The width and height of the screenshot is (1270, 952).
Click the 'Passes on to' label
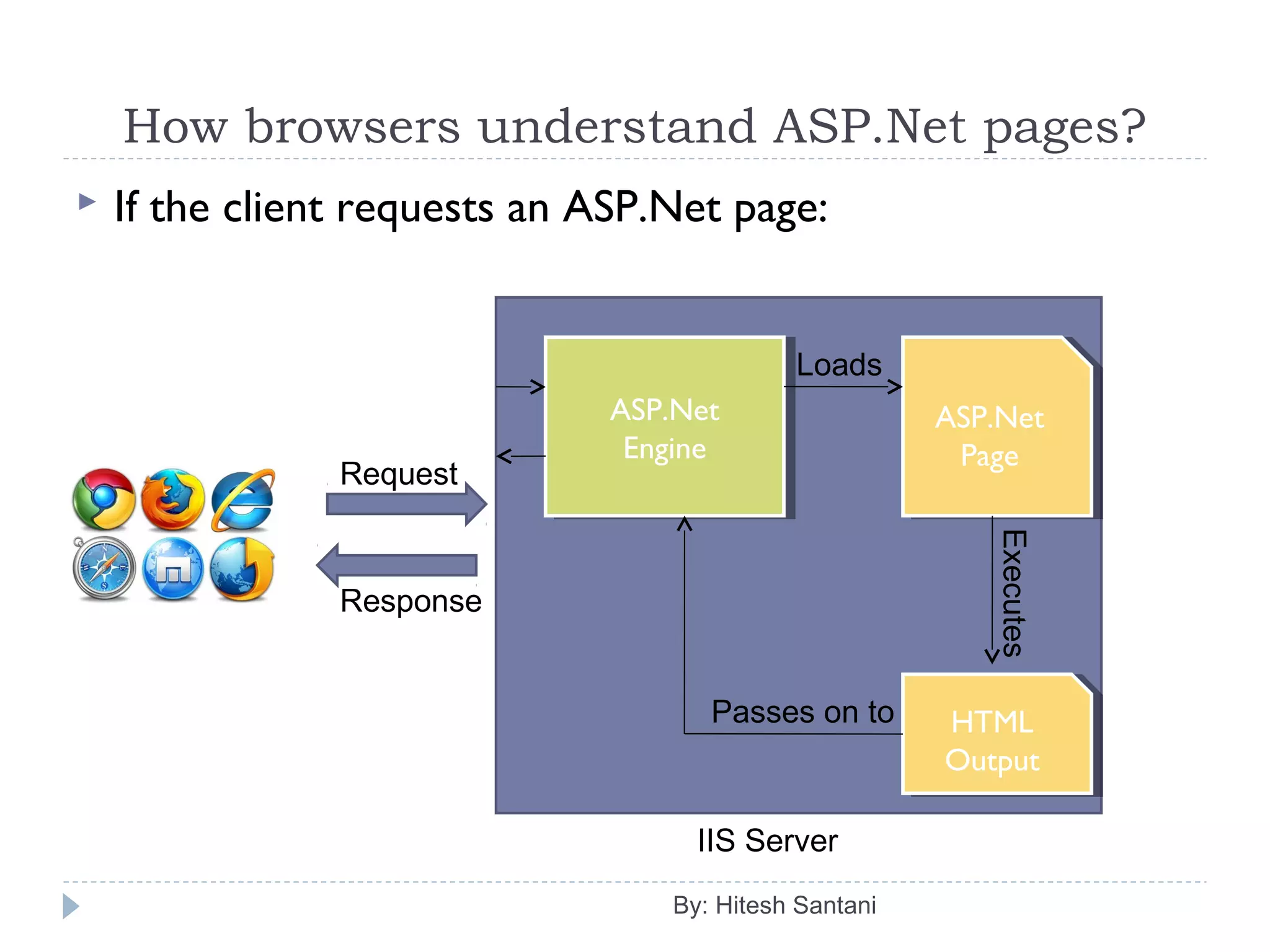[802, 712]
